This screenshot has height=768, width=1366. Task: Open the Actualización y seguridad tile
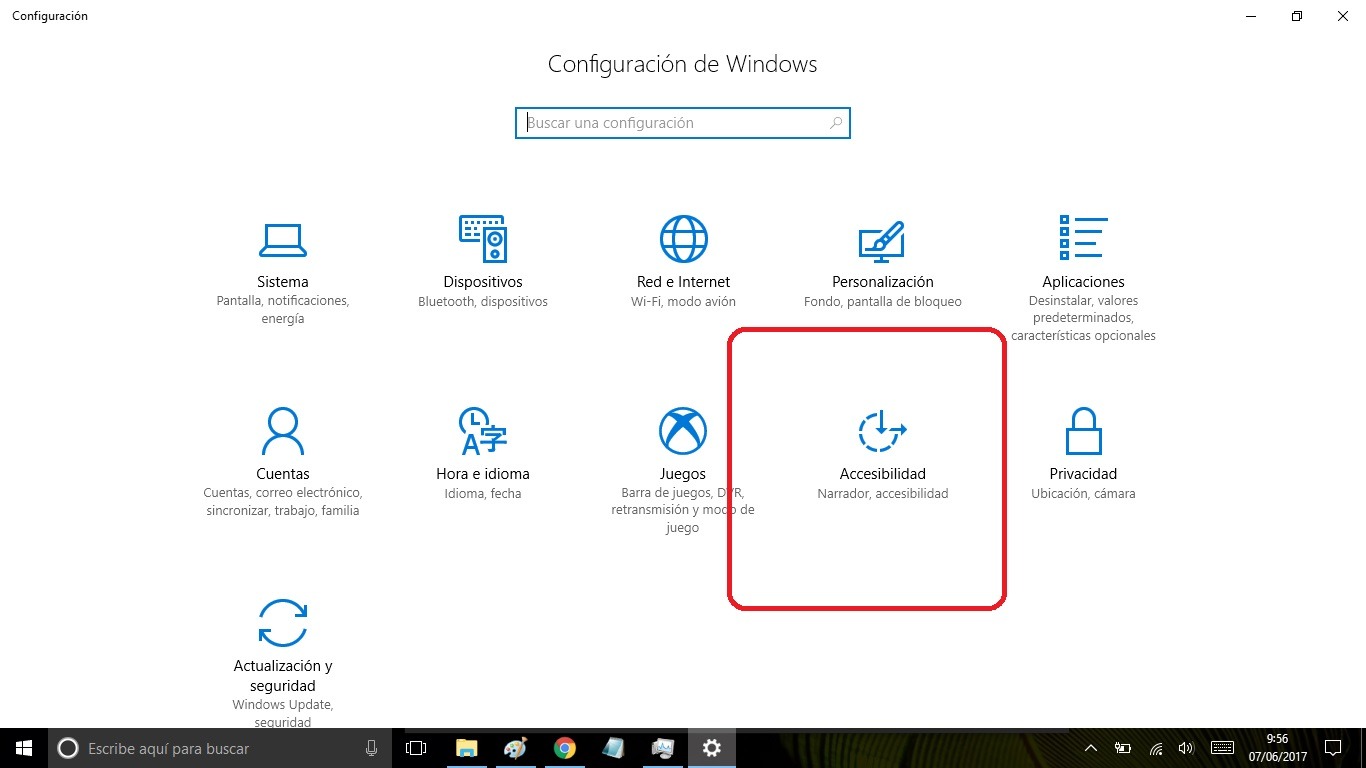(x=283, y=663)
